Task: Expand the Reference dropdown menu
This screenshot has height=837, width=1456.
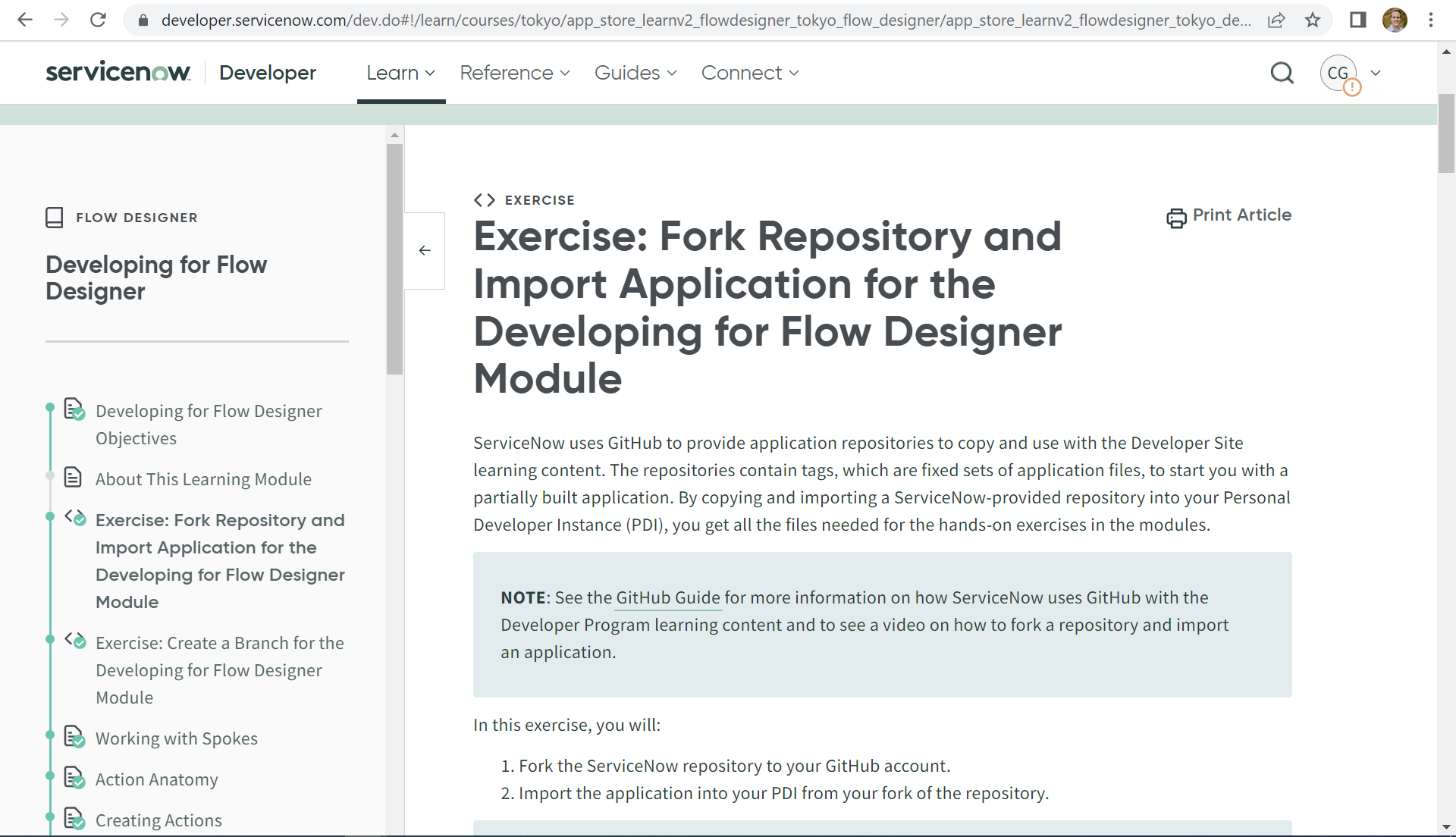Action: (514, 73)
